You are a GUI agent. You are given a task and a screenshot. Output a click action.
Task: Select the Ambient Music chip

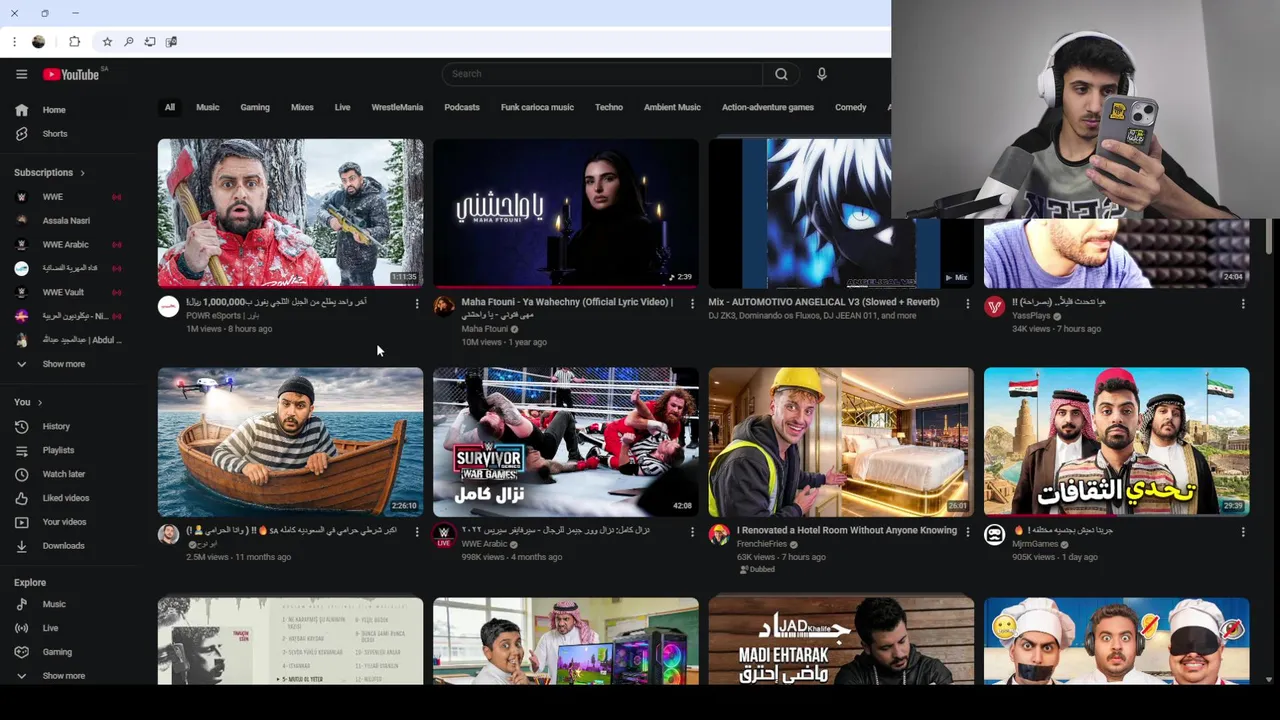[x=672, y=108]
